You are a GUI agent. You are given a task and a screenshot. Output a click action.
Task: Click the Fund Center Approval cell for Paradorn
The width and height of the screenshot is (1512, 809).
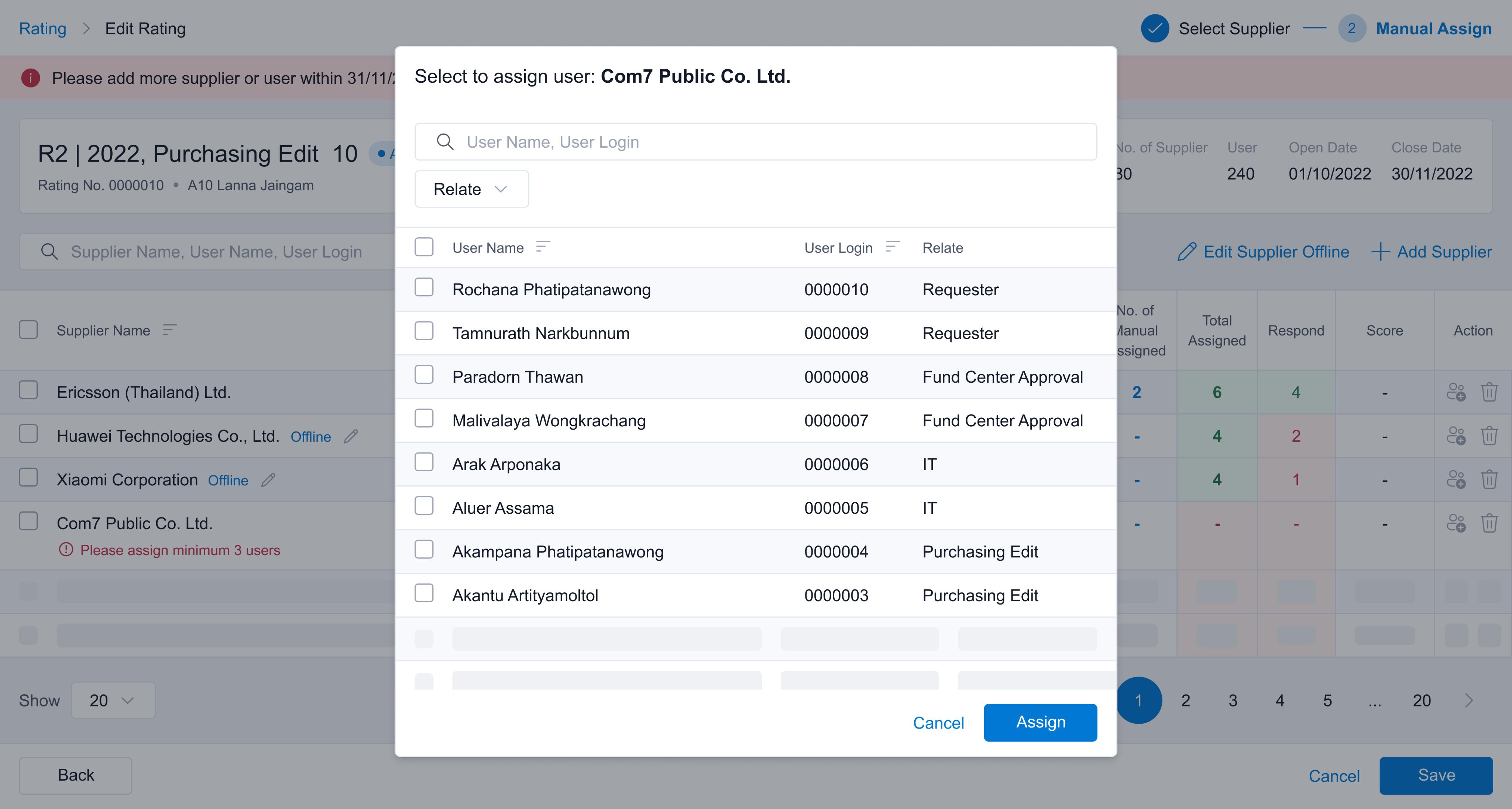(x=1003, y=377)
